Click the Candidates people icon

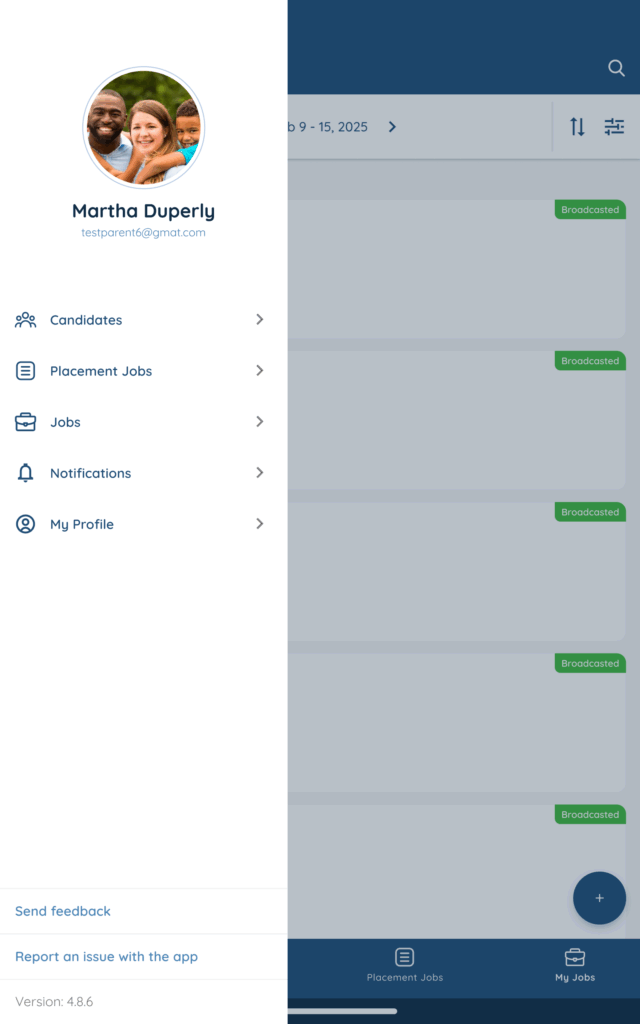(25, 320)
